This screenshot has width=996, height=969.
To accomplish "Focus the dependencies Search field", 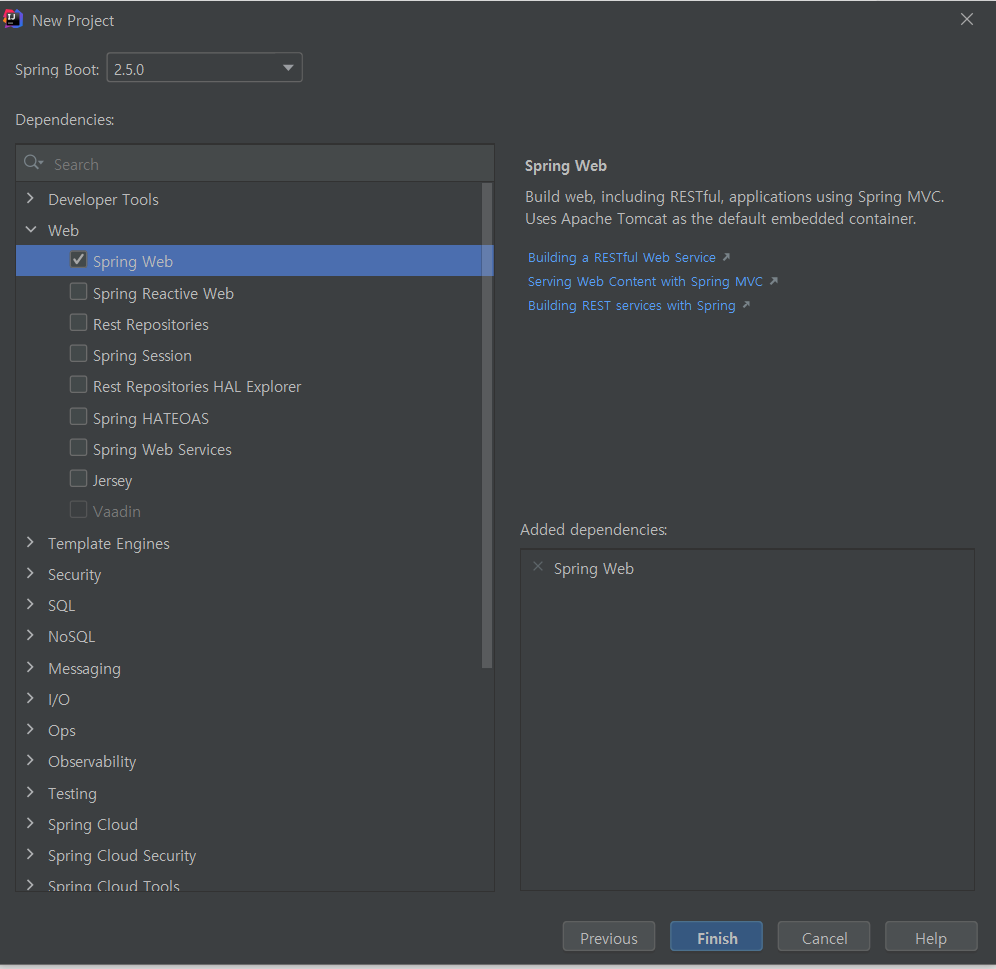I will [x=255, y=164].
